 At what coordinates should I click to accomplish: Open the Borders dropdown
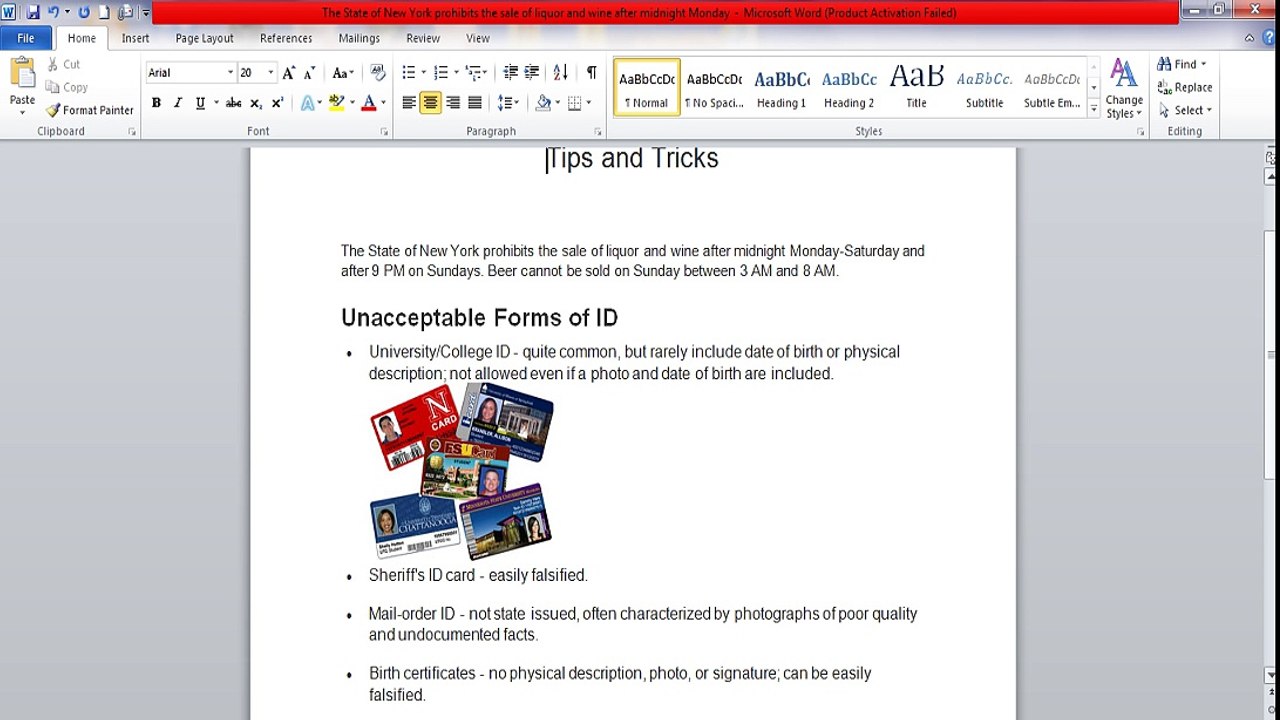pyautogui.click(x=588, y=103)
